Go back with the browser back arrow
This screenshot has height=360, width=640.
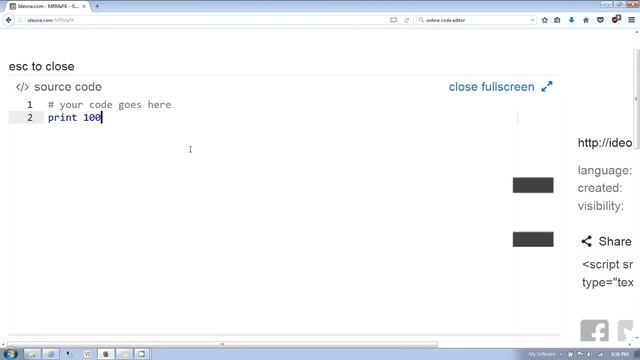coord(9,20)
